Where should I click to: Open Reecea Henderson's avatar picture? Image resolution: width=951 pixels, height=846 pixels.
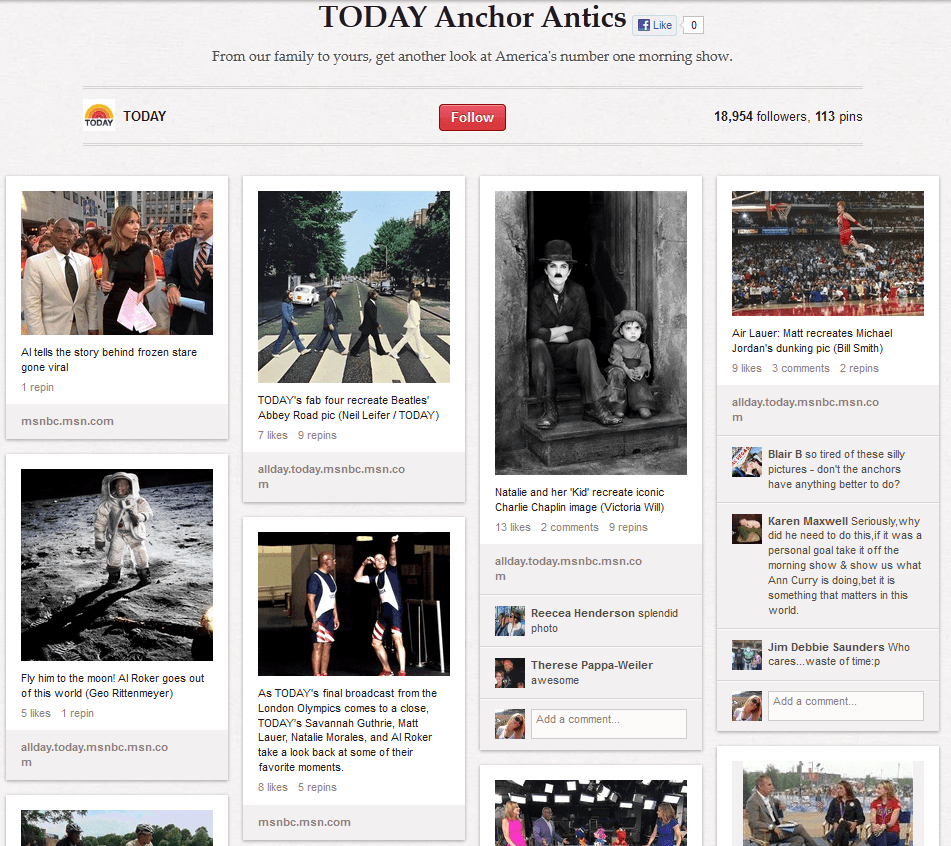[x=510, y=621]
